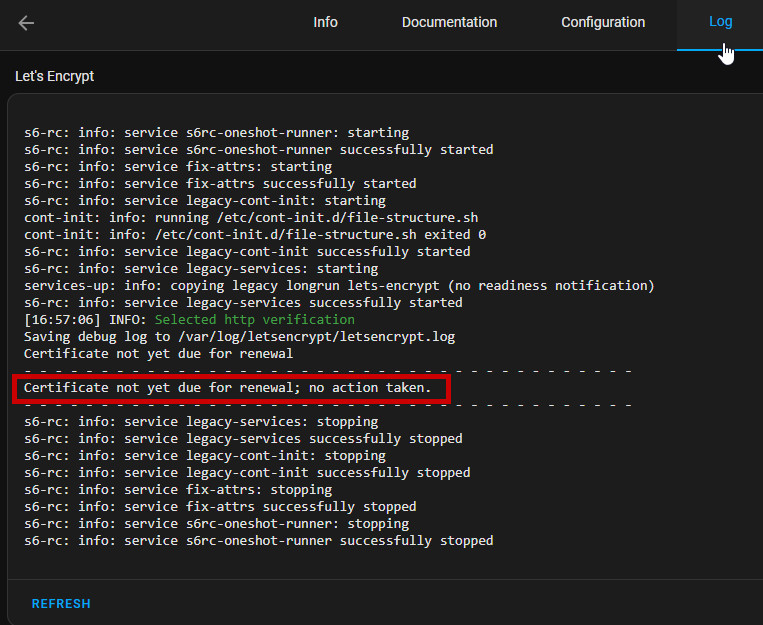Open the Documentation tab

pos(449,22)
